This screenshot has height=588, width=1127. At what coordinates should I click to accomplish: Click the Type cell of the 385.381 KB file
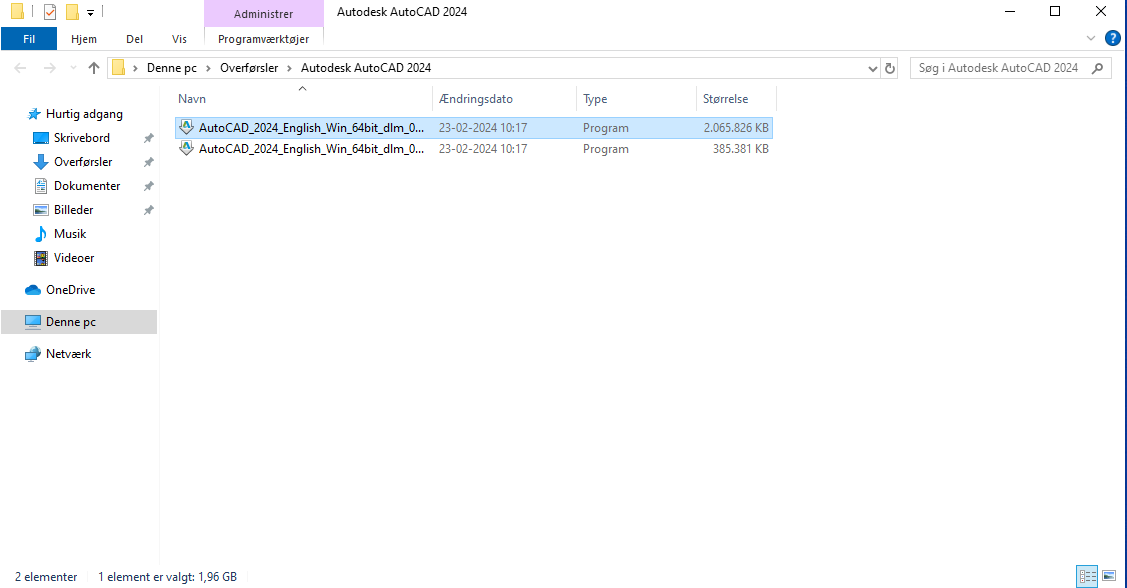coord(606,149)
